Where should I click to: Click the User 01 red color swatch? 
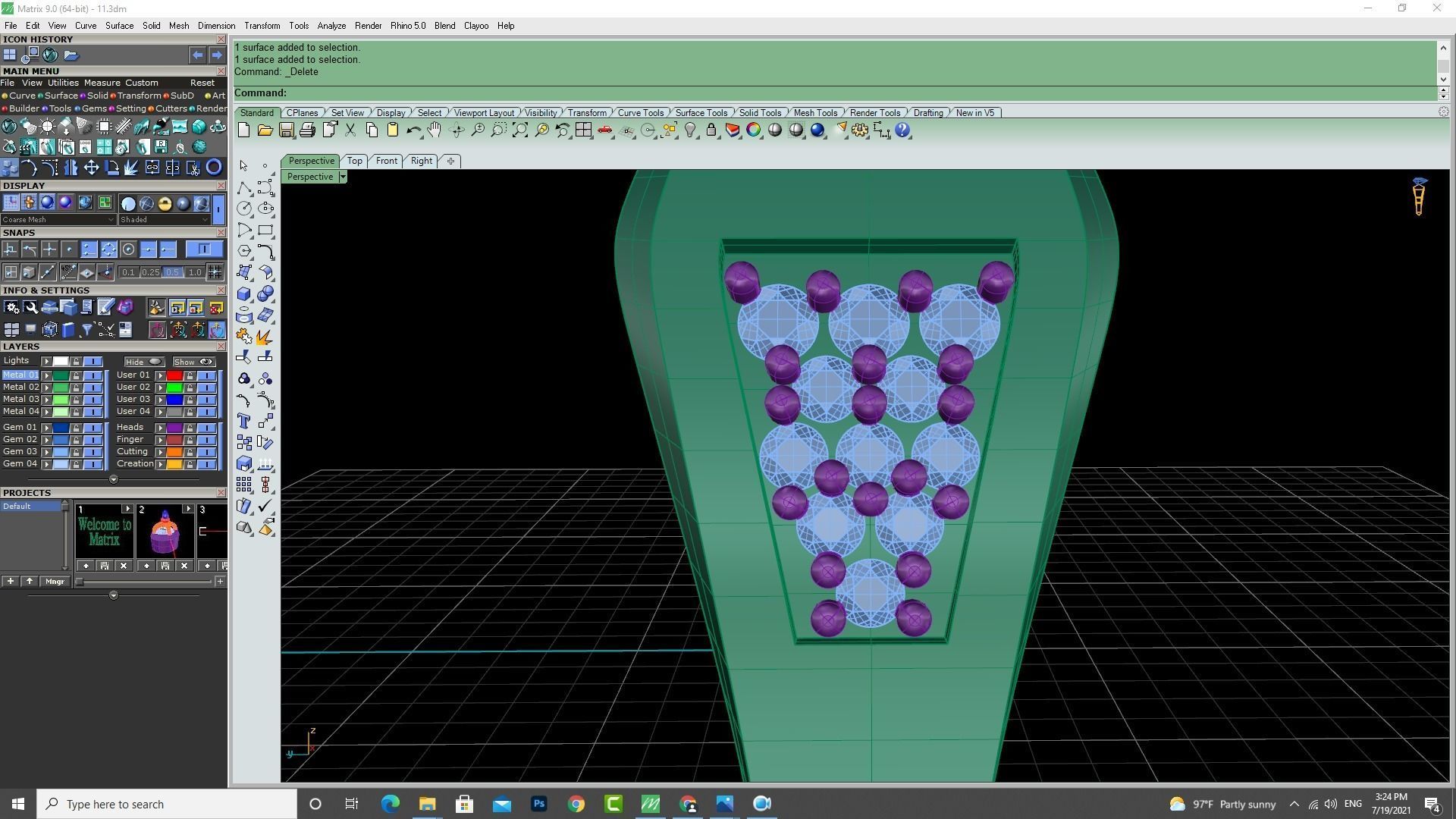click(x=174, y=375)
